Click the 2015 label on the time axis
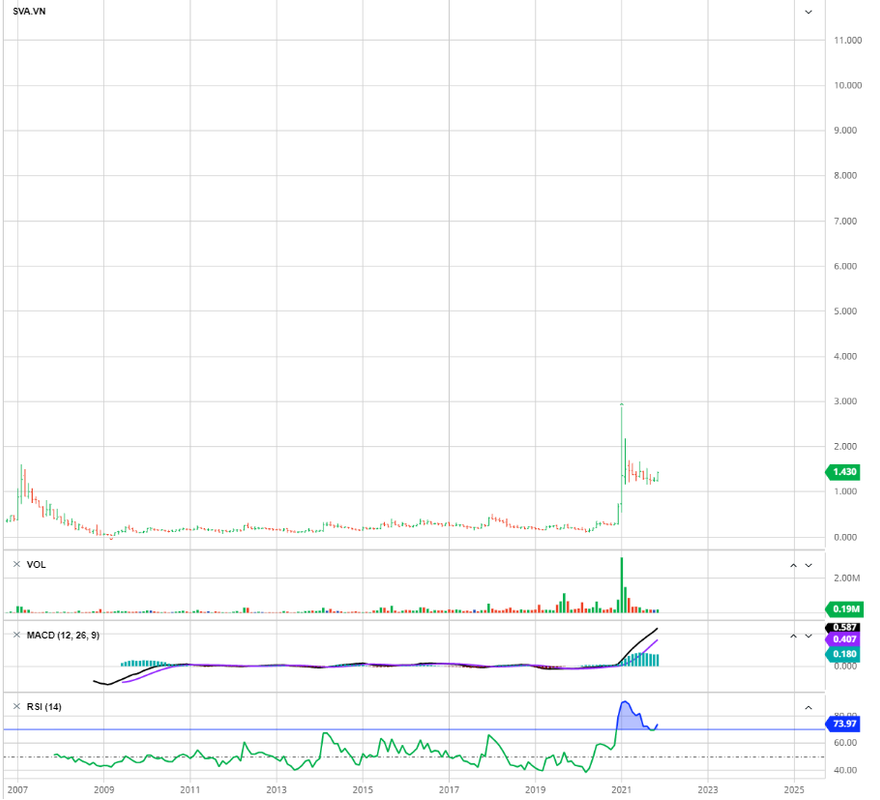Viewport: 880px width, 800px height. [363, 789]
